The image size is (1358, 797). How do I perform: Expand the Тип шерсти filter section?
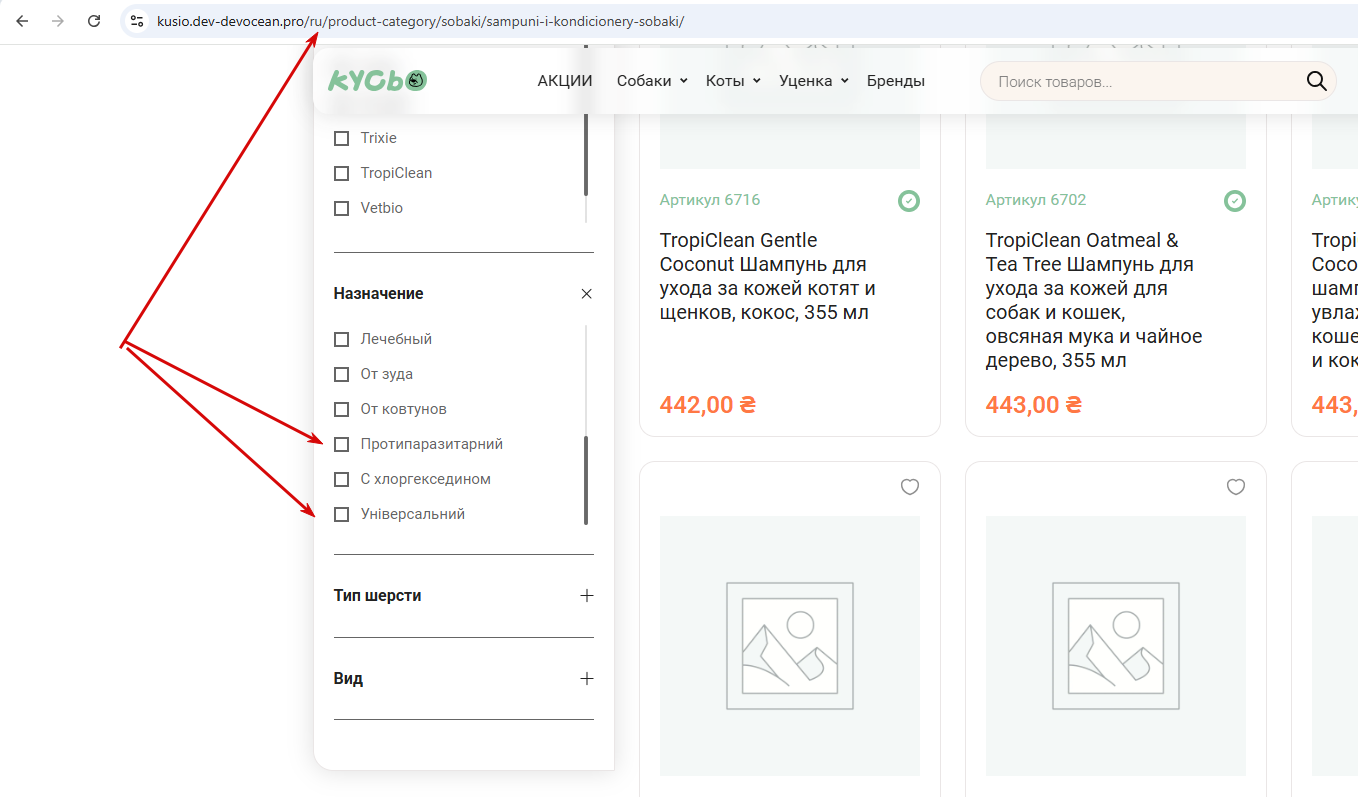[x=586, y=595]
